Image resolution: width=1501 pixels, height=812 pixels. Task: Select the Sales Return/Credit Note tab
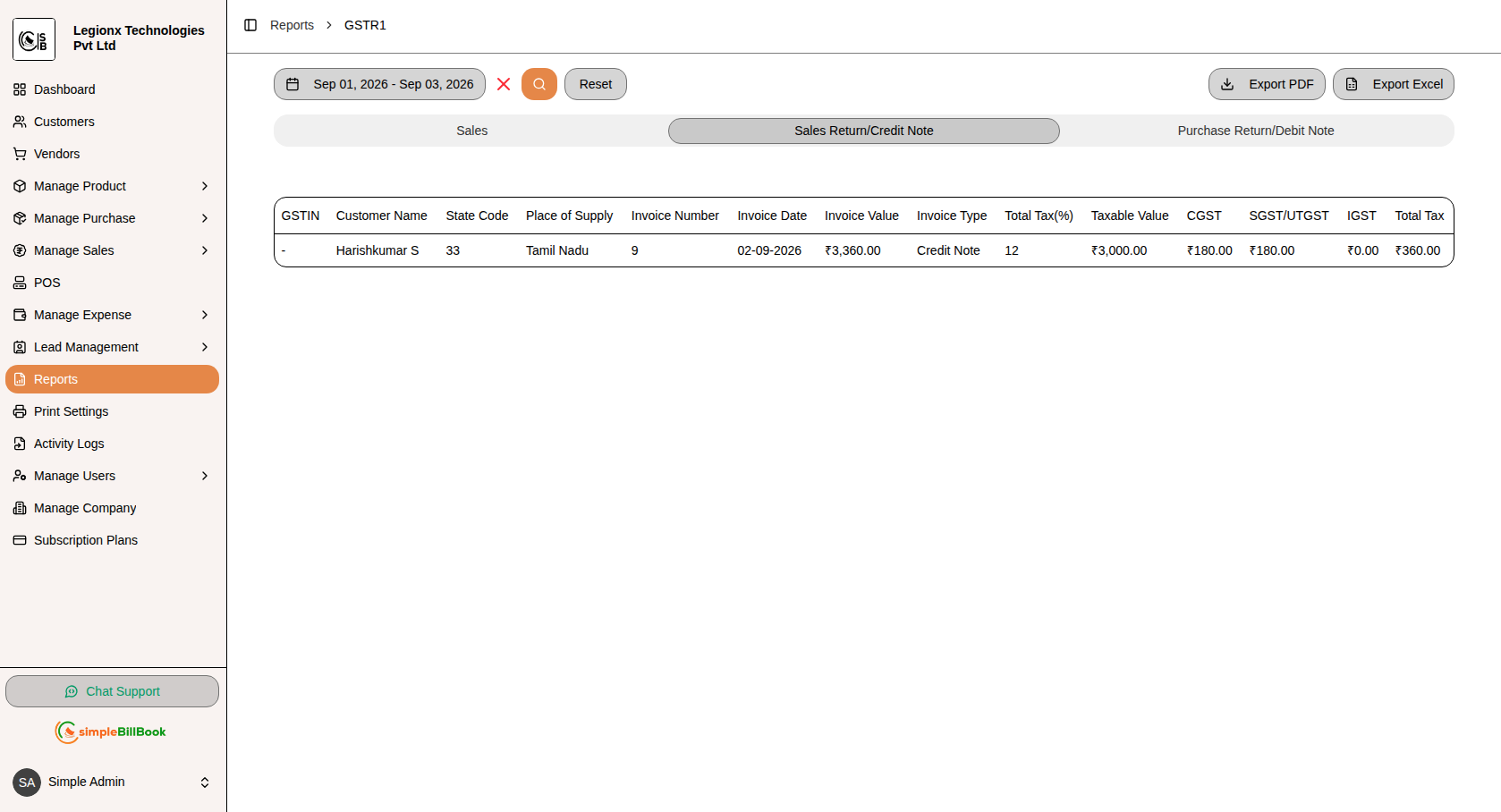[x=864, y=131]
